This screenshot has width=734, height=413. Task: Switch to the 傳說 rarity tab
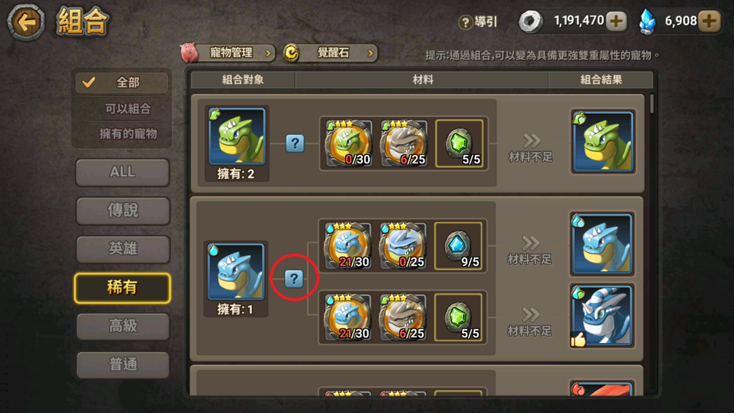coord(122,211)
